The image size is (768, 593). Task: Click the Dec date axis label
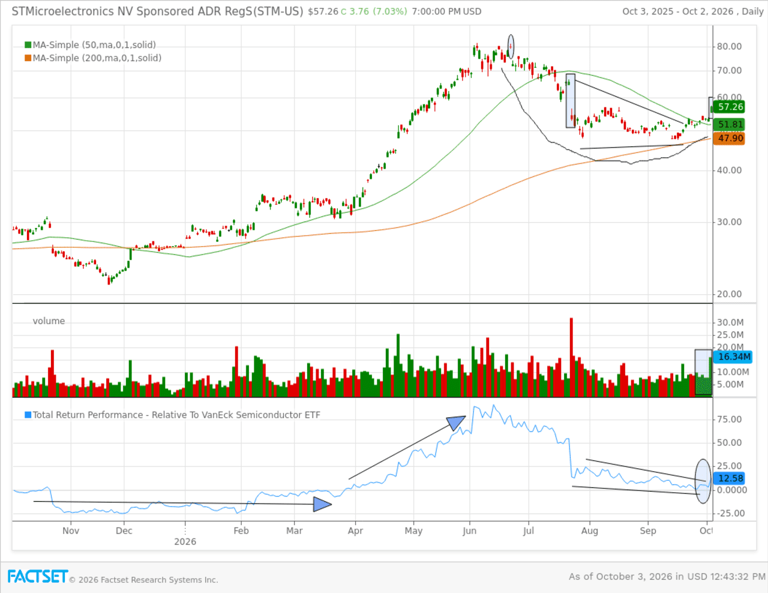click(124, 531)
